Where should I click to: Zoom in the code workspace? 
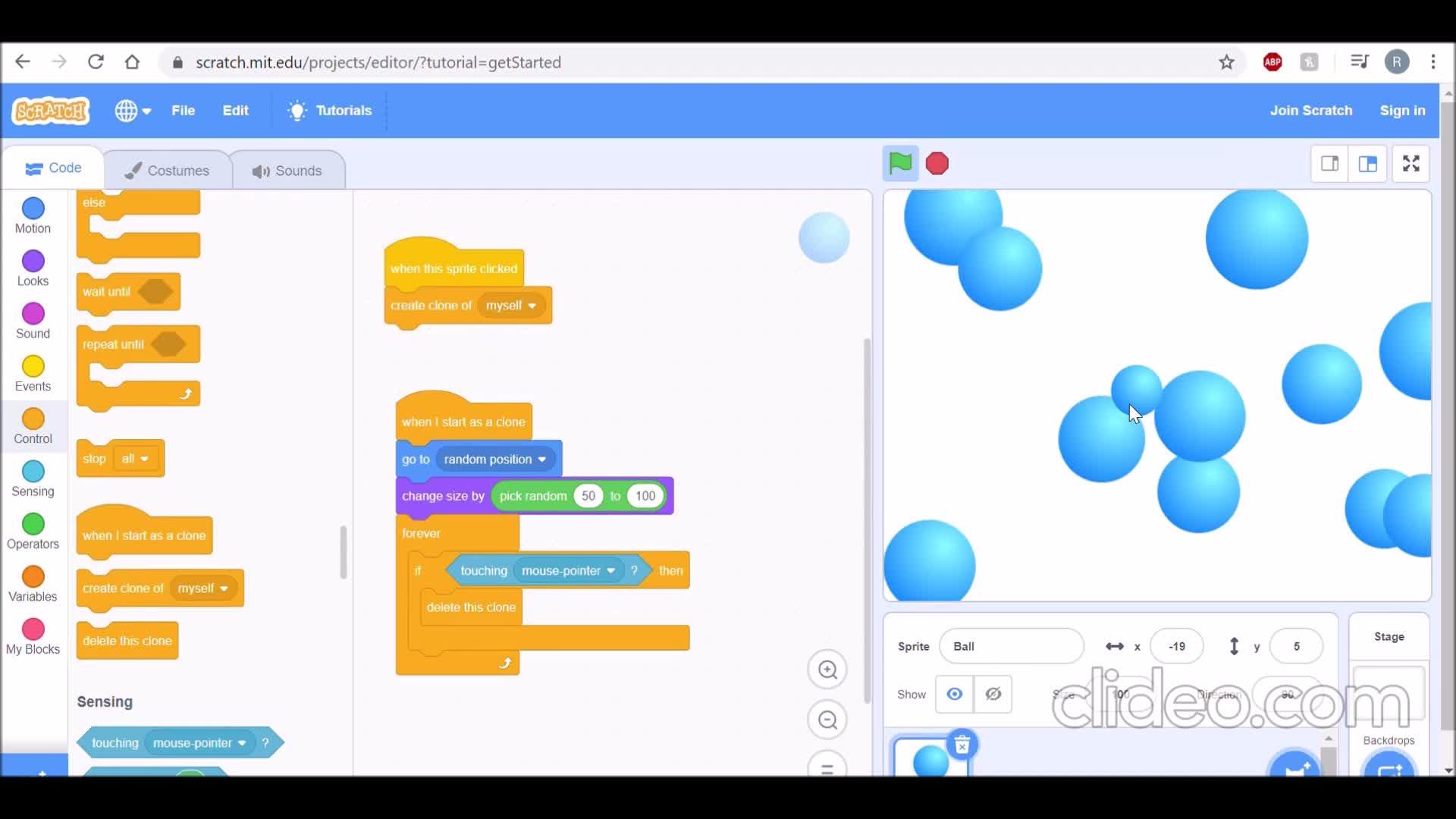(x=827, y=670)
